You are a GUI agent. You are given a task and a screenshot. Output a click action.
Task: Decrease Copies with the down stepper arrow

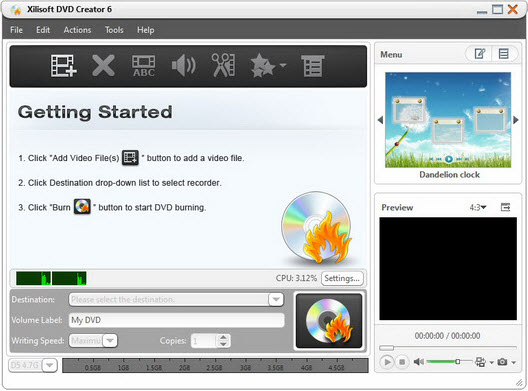(x=223, y=344)
